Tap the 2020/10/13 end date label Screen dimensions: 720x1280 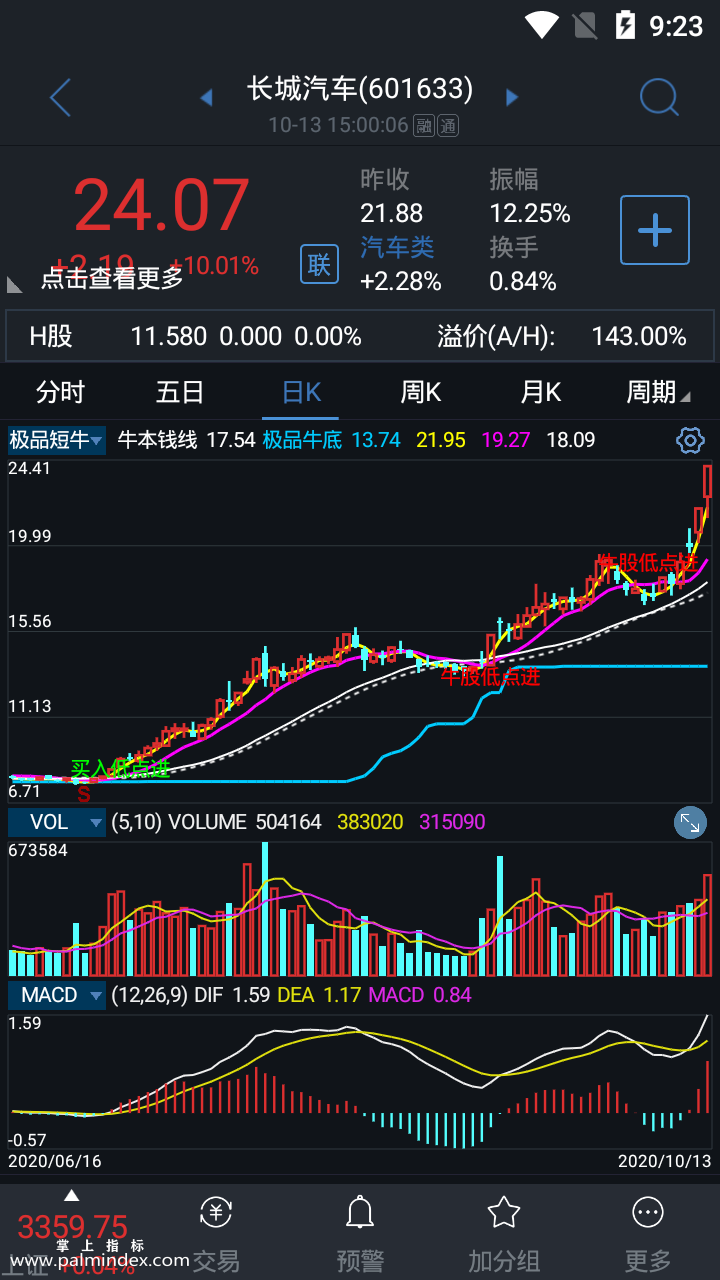tap(665, 1161)
